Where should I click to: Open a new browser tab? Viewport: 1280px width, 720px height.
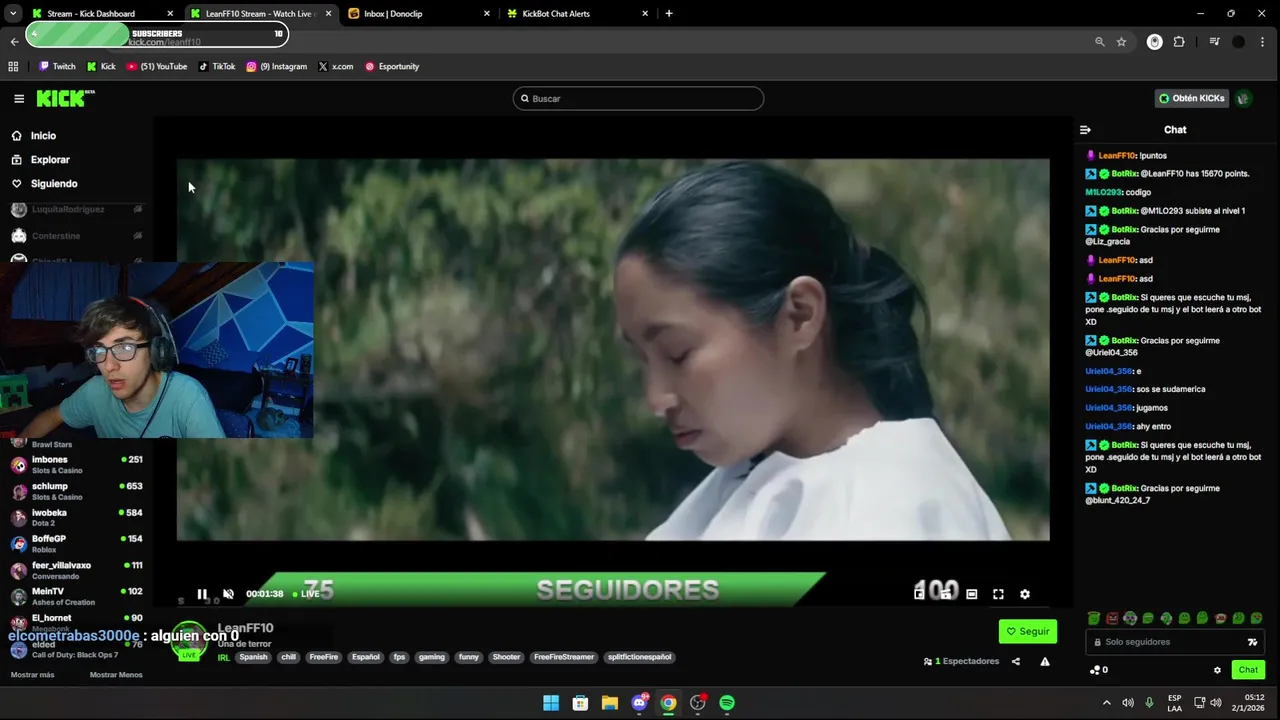(x=669, y=14)
